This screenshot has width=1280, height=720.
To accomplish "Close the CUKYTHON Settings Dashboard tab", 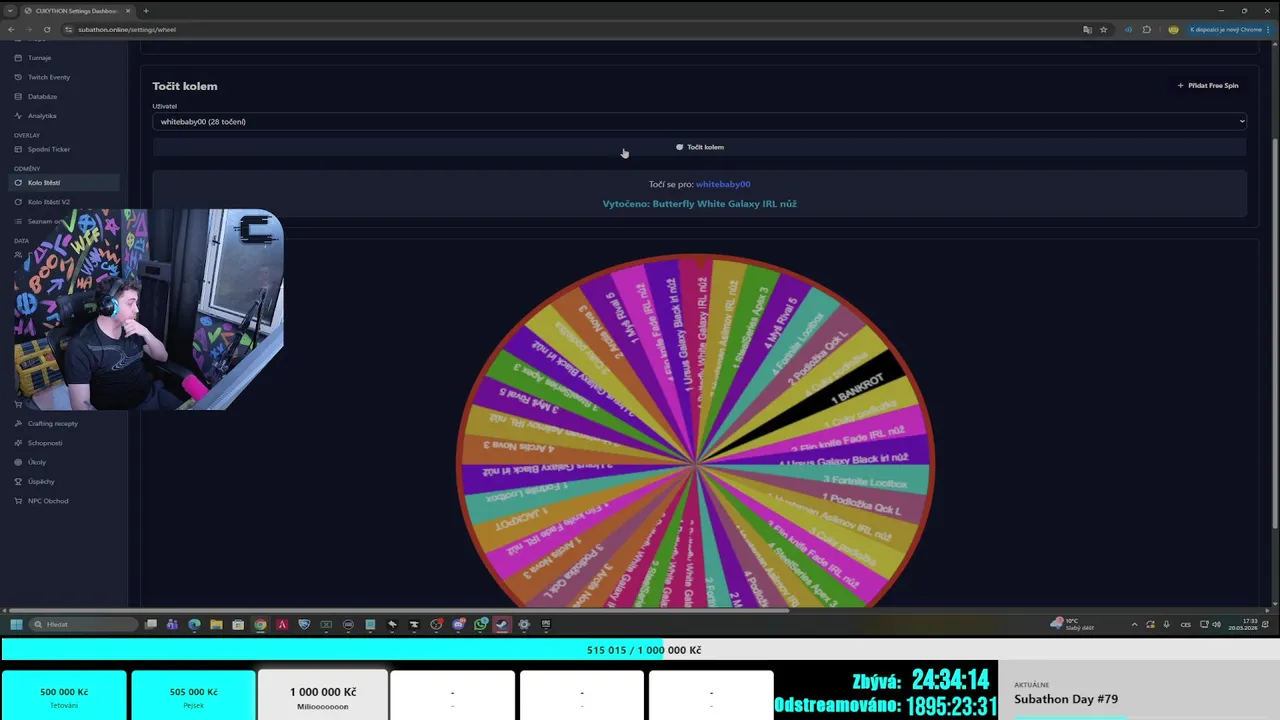I will 128,10.
